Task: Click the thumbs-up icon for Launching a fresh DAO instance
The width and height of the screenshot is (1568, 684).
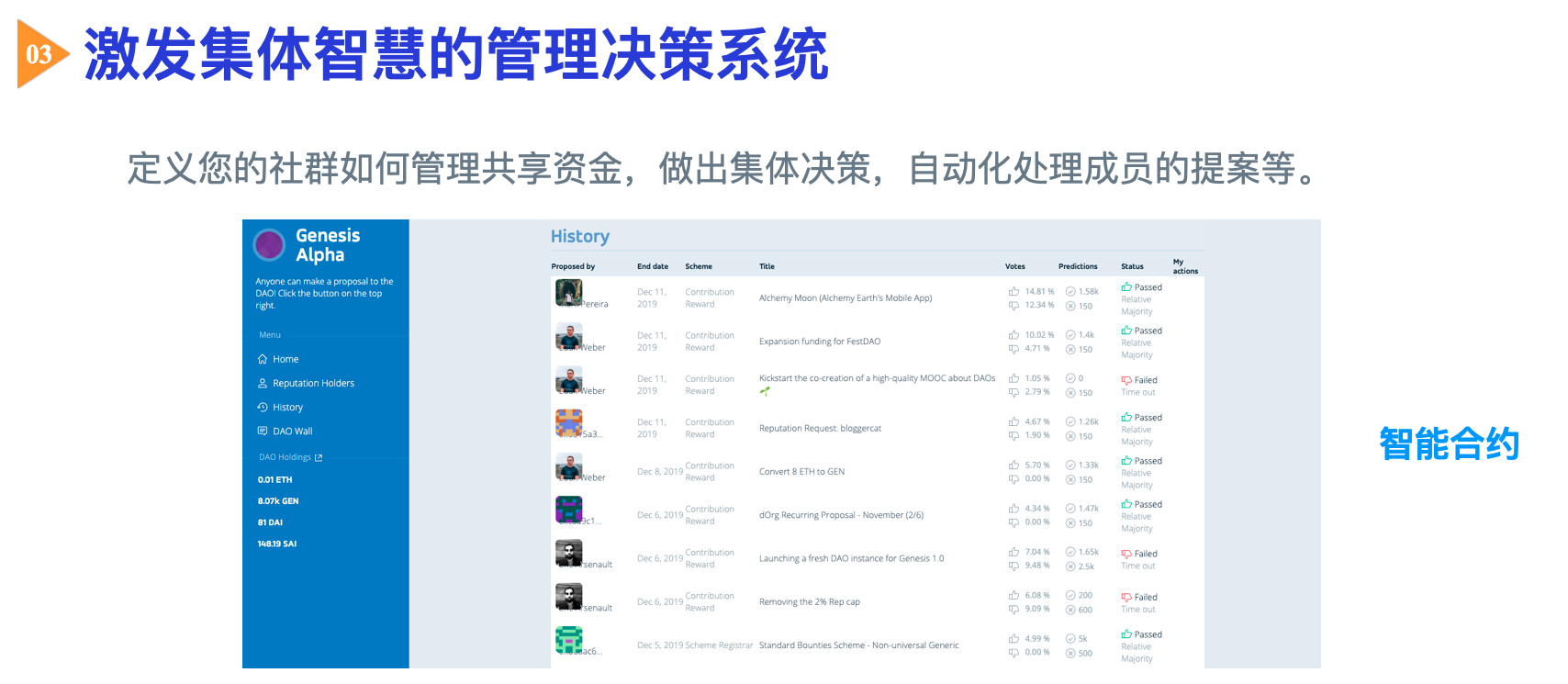Action: click(x=1014, y=552)
